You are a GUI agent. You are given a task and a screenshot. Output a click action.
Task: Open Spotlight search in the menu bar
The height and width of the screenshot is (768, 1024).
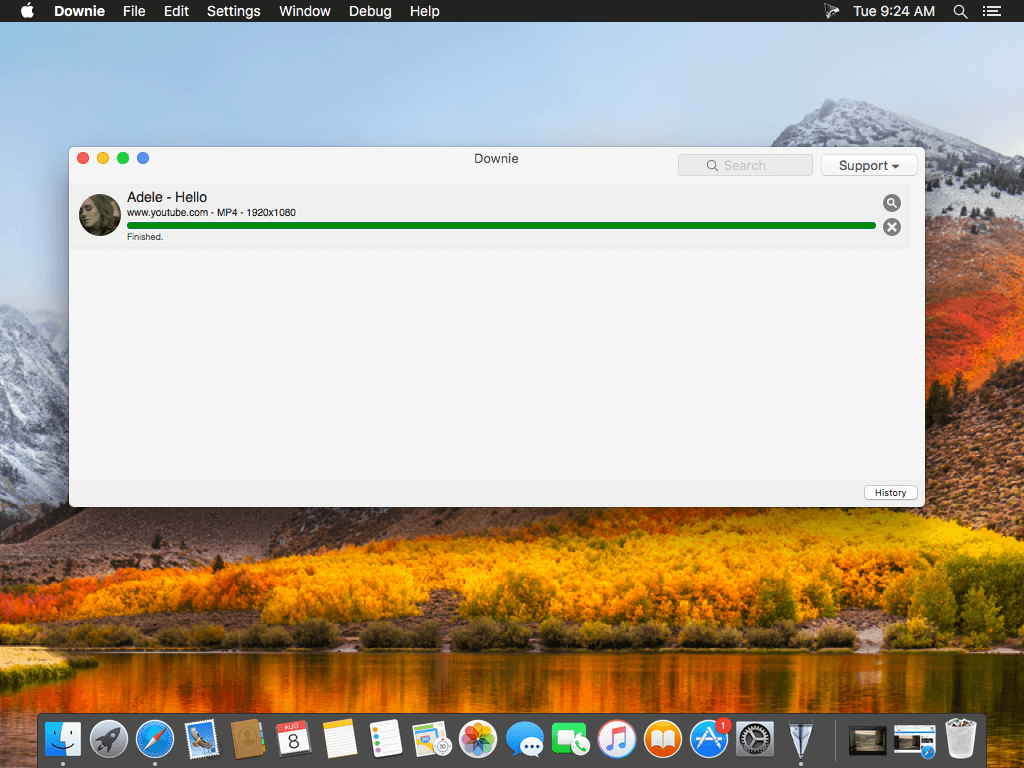[960, 11]
